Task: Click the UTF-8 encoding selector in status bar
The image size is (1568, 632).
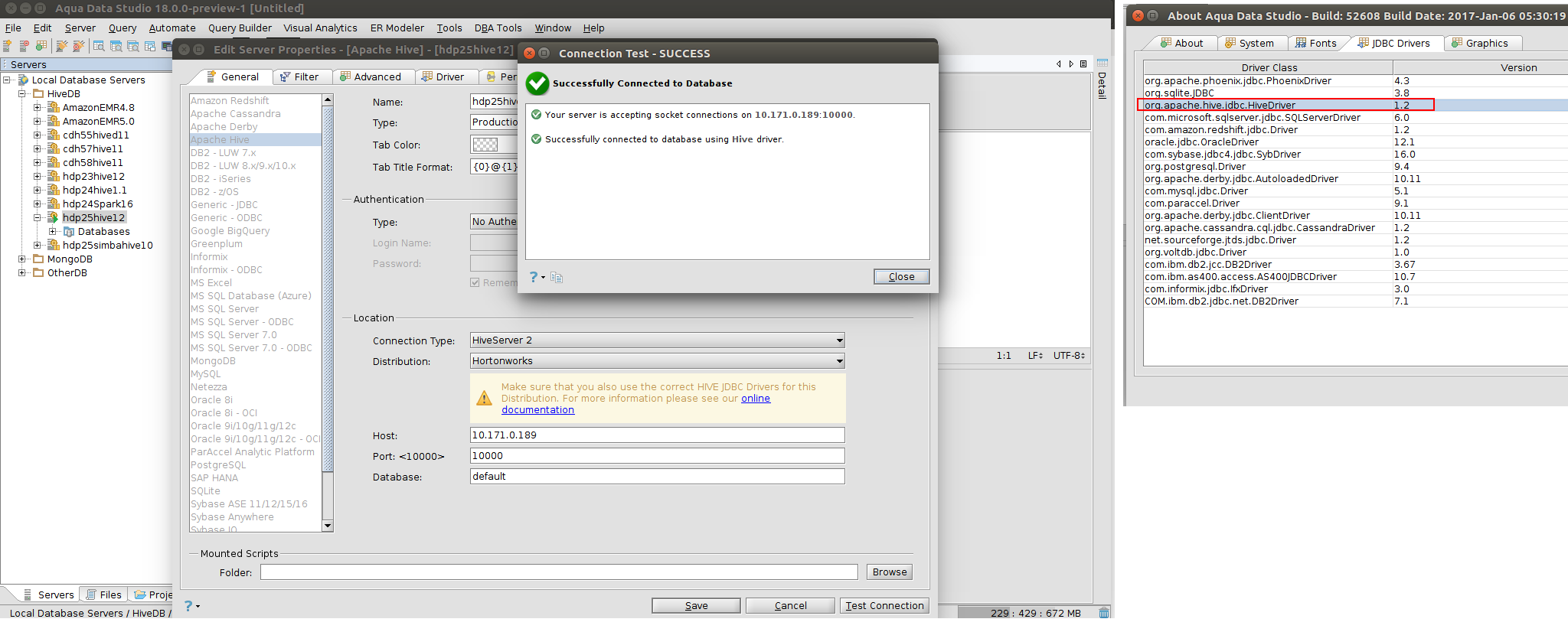Action: 1069,356
